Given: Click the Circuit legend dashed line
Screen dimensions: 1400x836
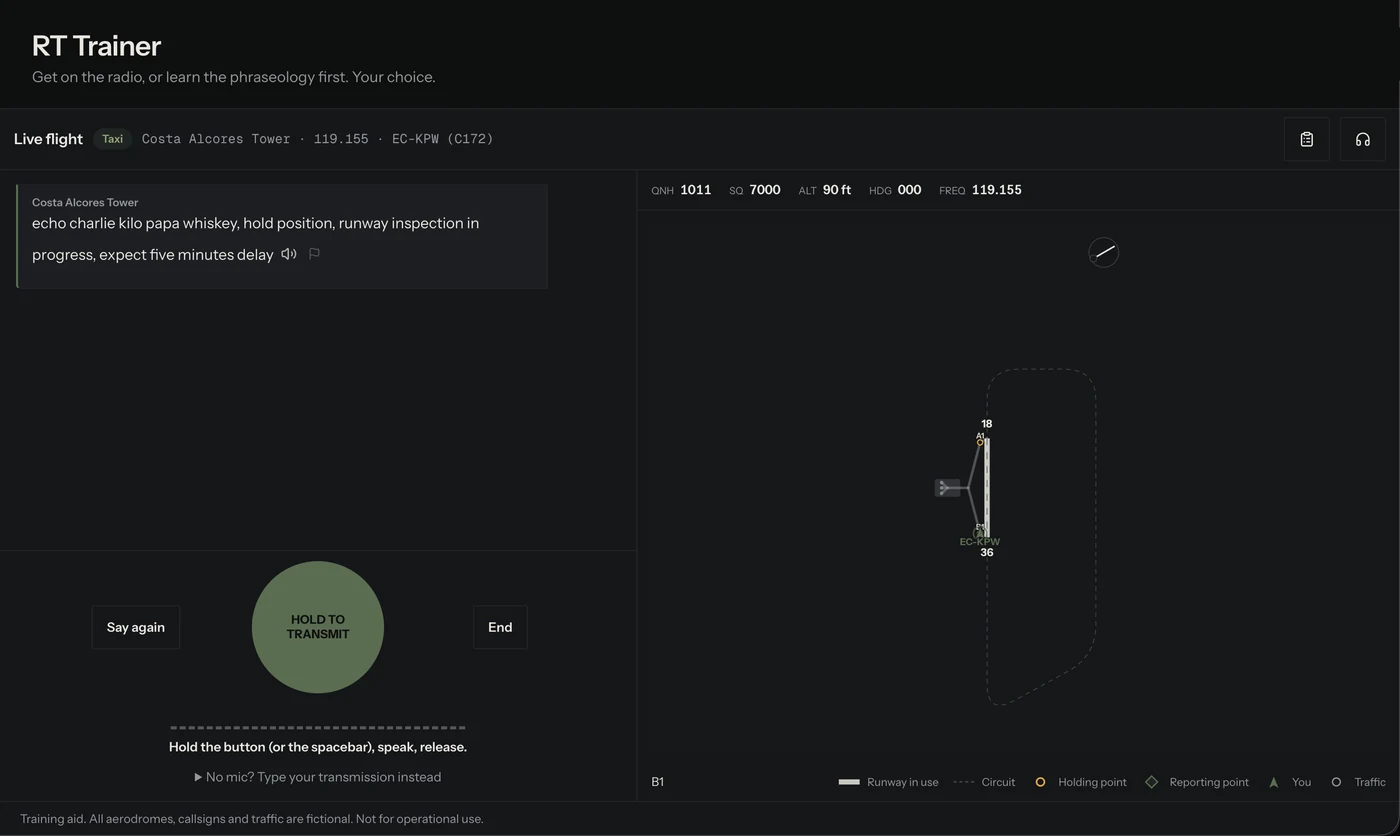Looking at the screenshot, I should (x=964, y=782).
